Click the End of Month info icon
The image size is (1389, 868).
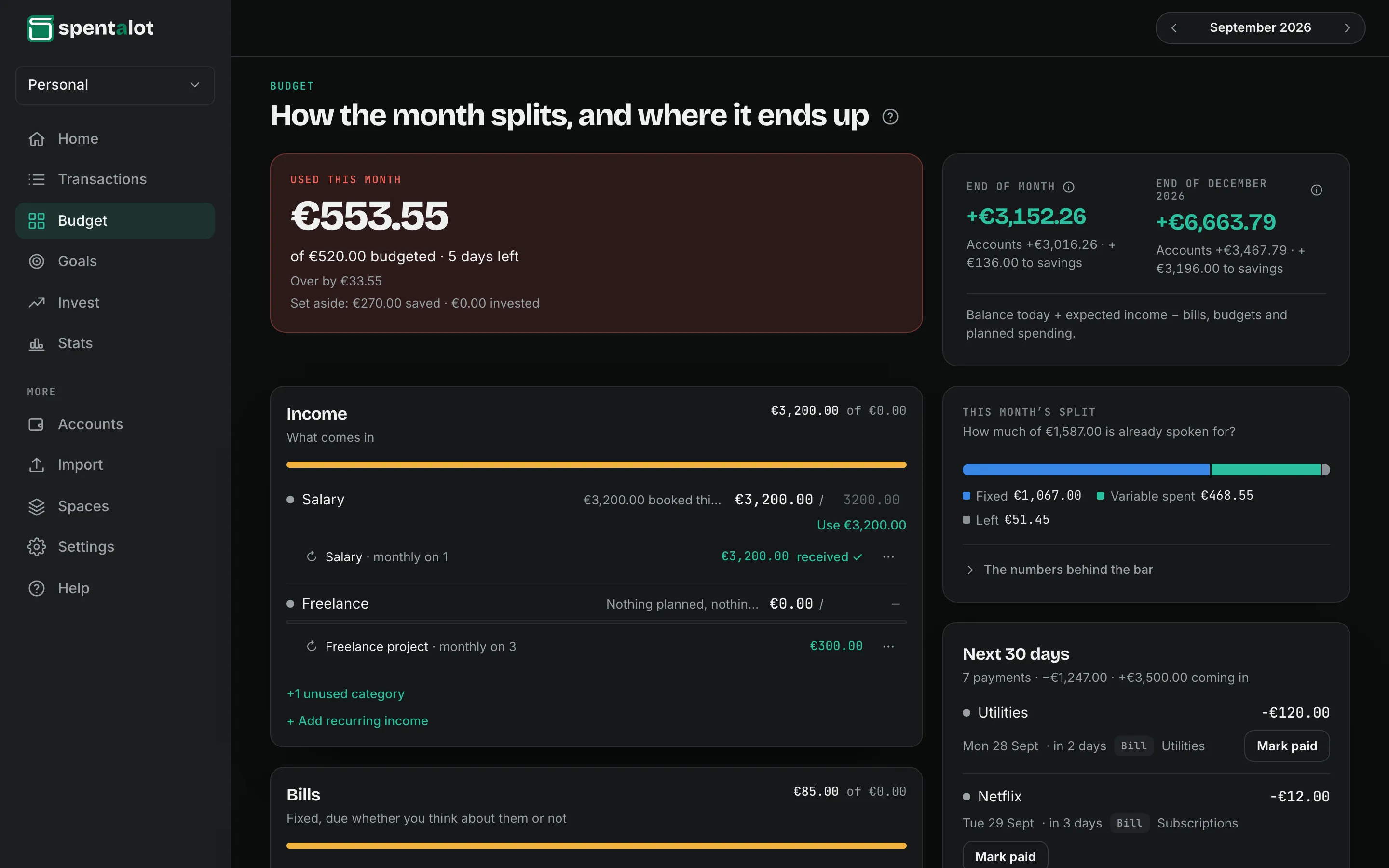coord(1069,187)
